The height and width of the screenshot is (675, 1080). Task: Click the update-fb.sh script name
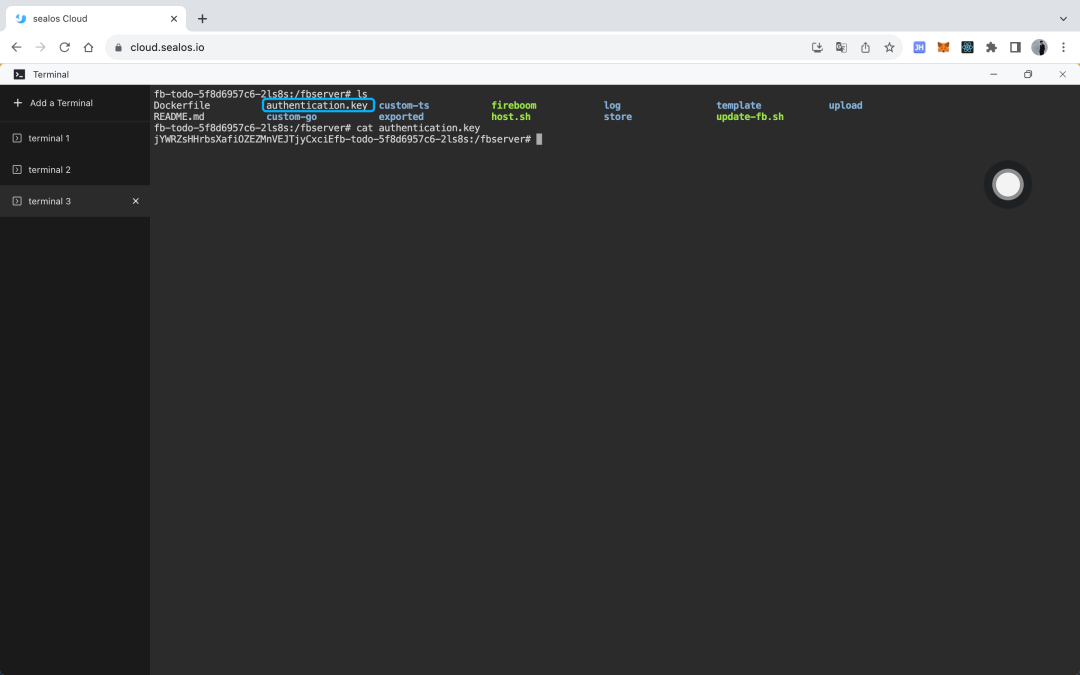pos(749,116)
